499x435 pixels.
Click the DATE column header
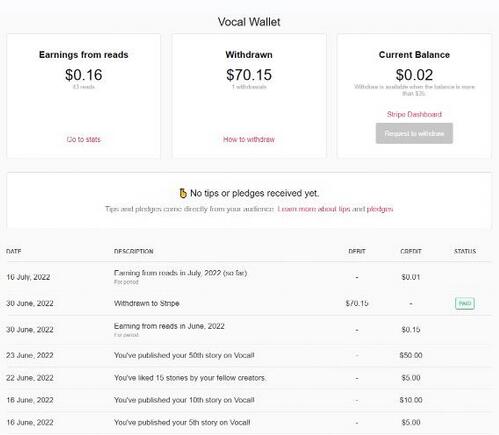[14, 251]
